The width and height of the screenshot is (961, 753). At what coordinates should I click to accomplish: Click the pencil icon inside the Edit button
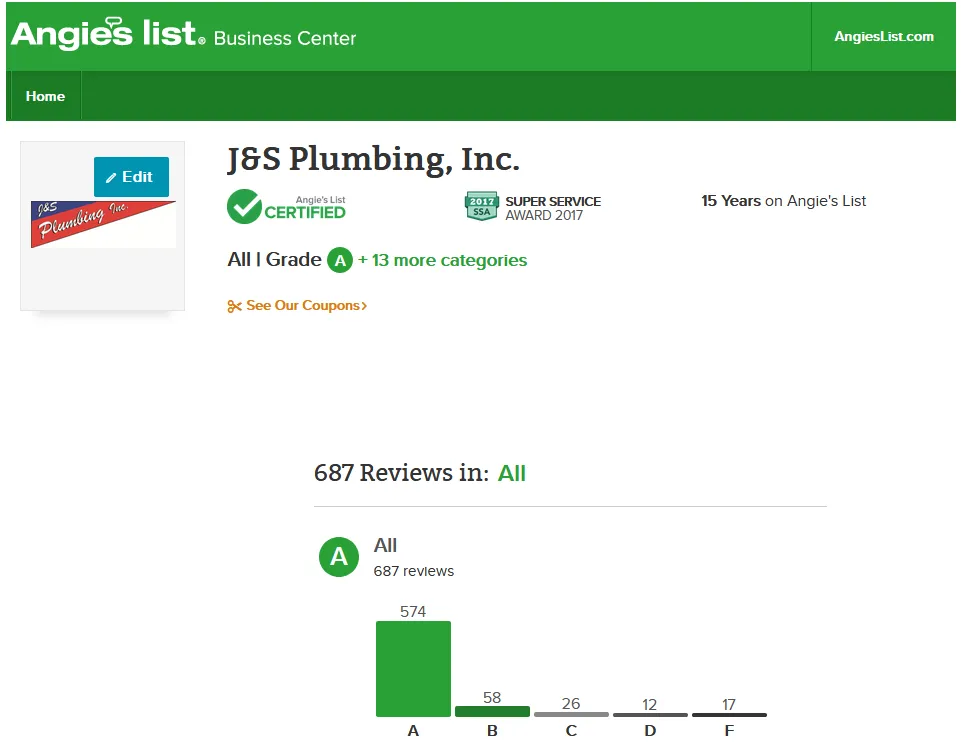tap(115, 177)
